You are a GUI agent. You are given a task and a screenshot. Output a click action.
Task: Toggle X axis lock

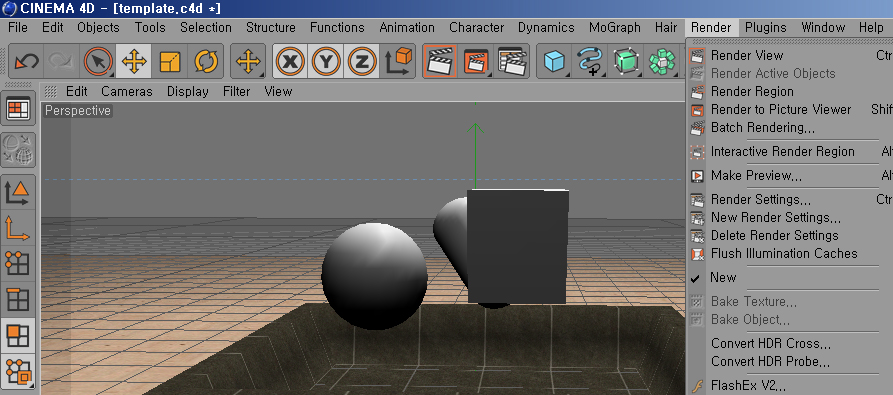(x=290, y=61)
